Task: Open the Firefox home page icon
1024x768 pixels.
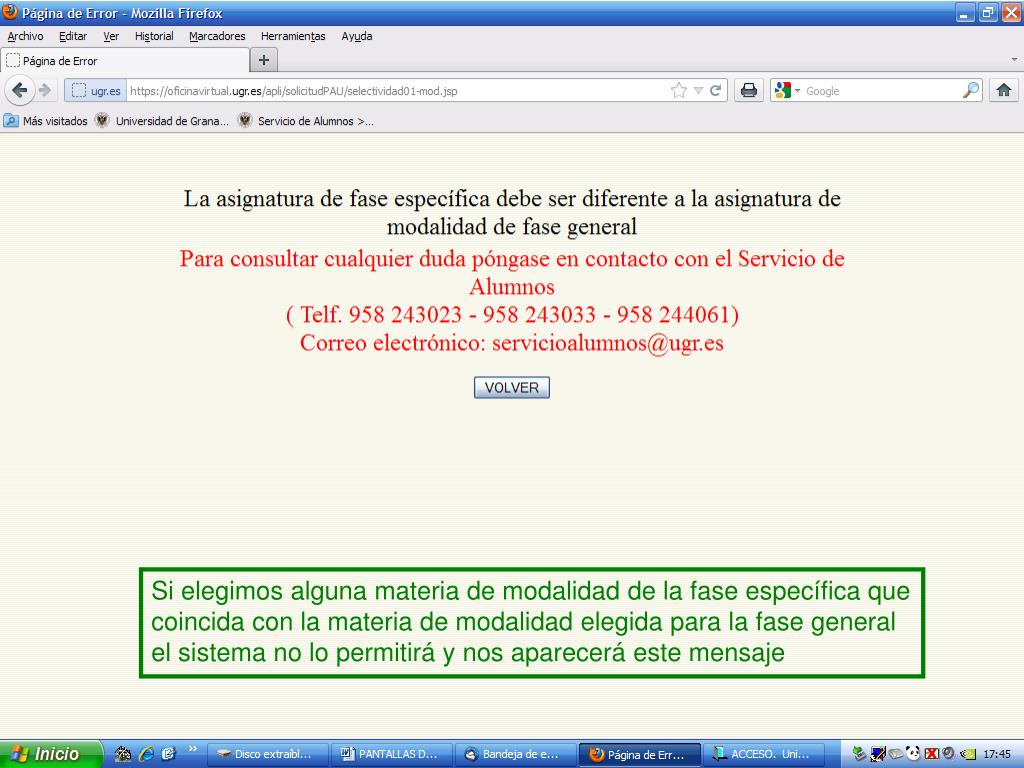Action: click(x=1004, y=90)
